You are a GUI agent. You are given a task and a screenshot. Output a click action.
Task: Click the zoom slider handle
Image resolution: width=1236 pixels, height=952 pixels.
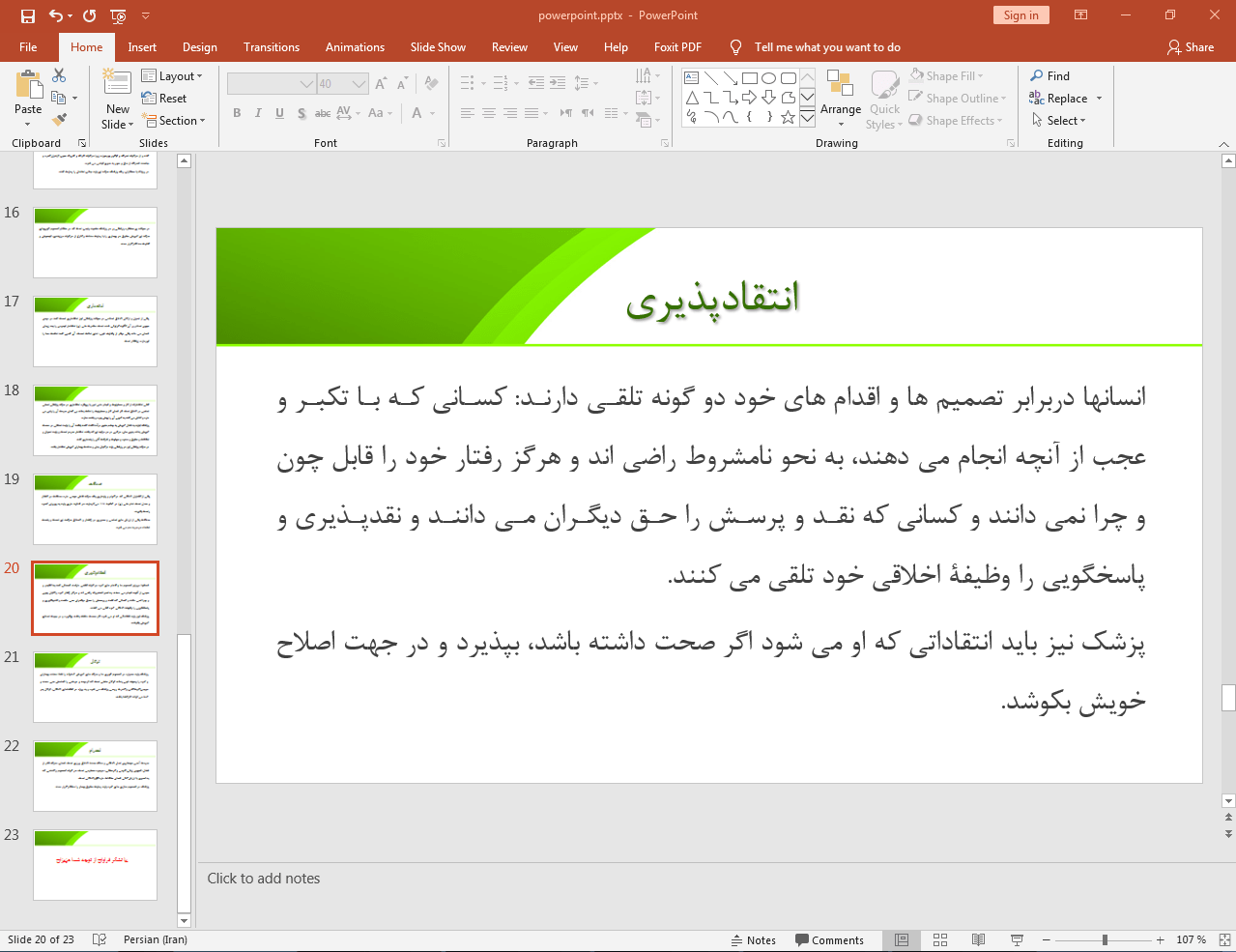(1105, 939)
